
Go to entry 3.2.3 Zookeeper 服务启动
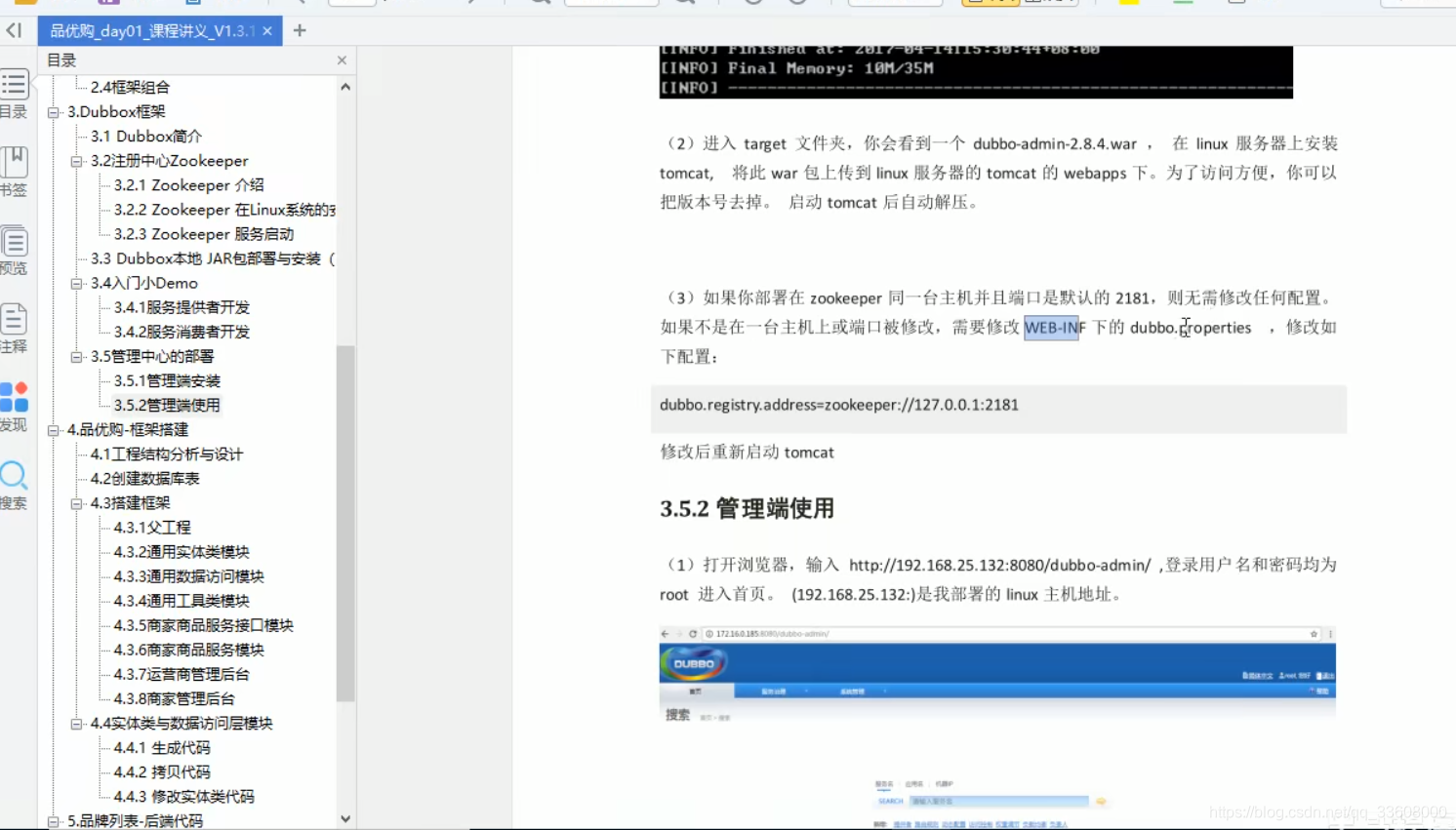(204, 234)
